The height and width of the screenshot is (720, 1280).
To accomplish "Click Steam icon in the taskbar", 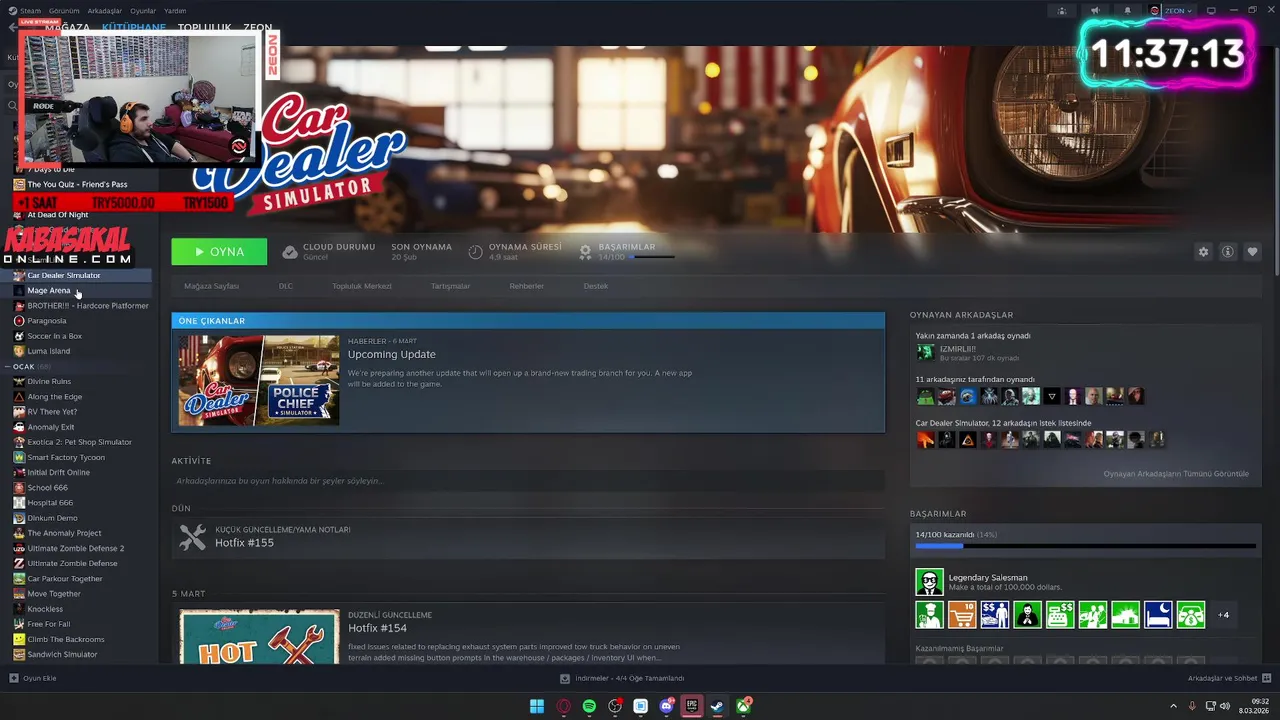I will click(717, 706).
